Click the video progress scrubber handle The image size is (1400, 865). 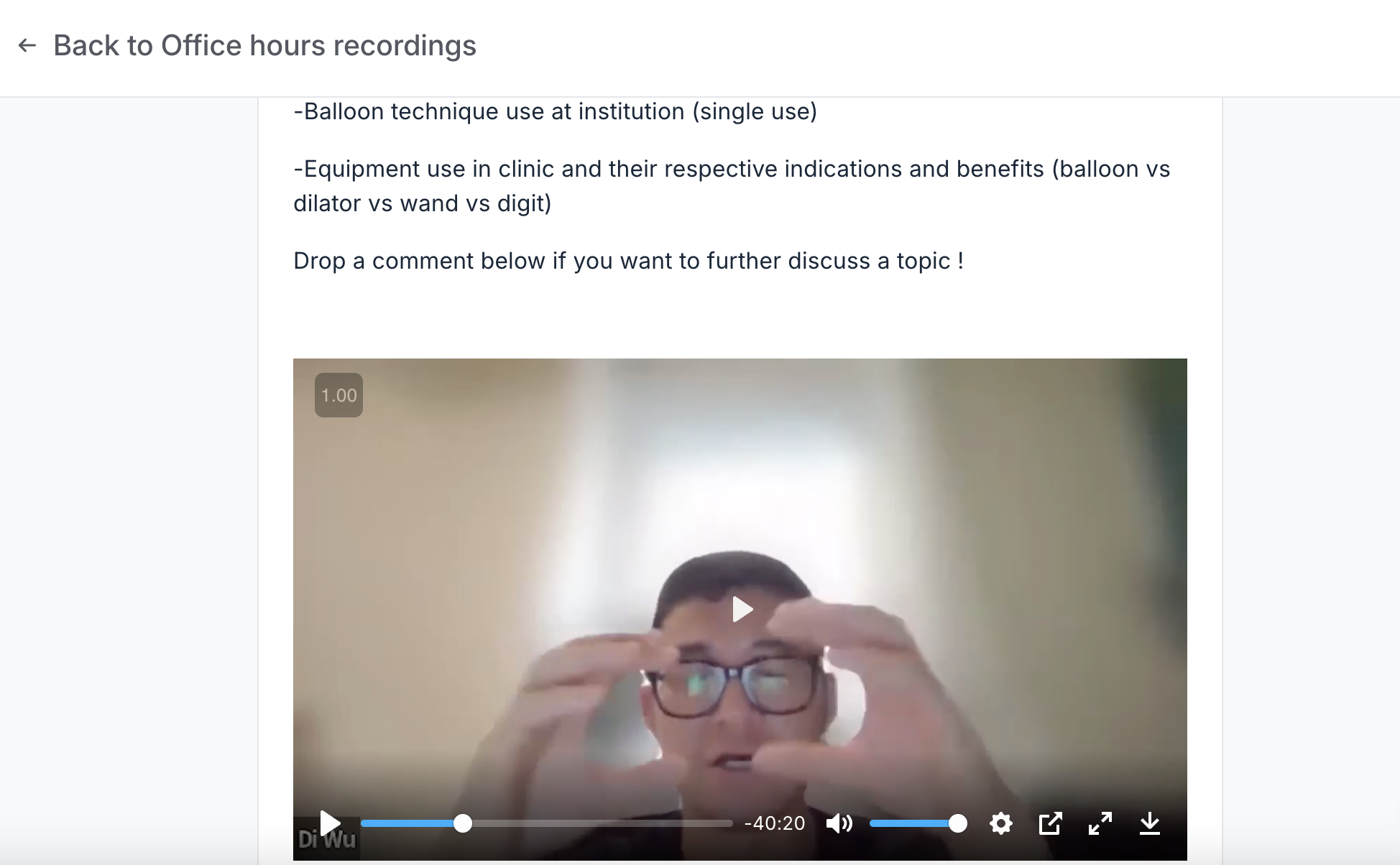[x=463, y=823]
